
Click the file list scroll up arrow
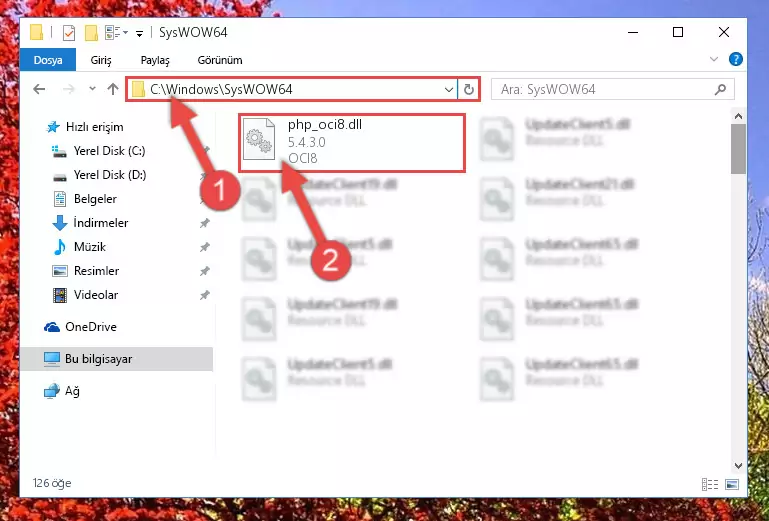click(x=738, y=117)
